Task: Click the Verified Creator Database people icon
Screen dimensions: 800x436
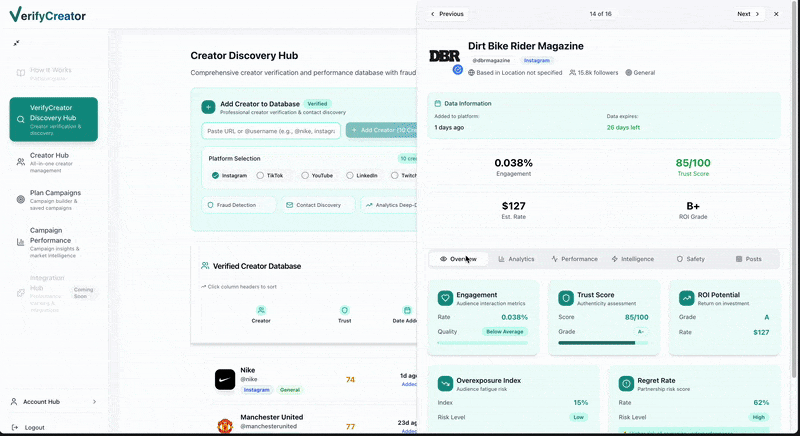Action: (205, 266)
